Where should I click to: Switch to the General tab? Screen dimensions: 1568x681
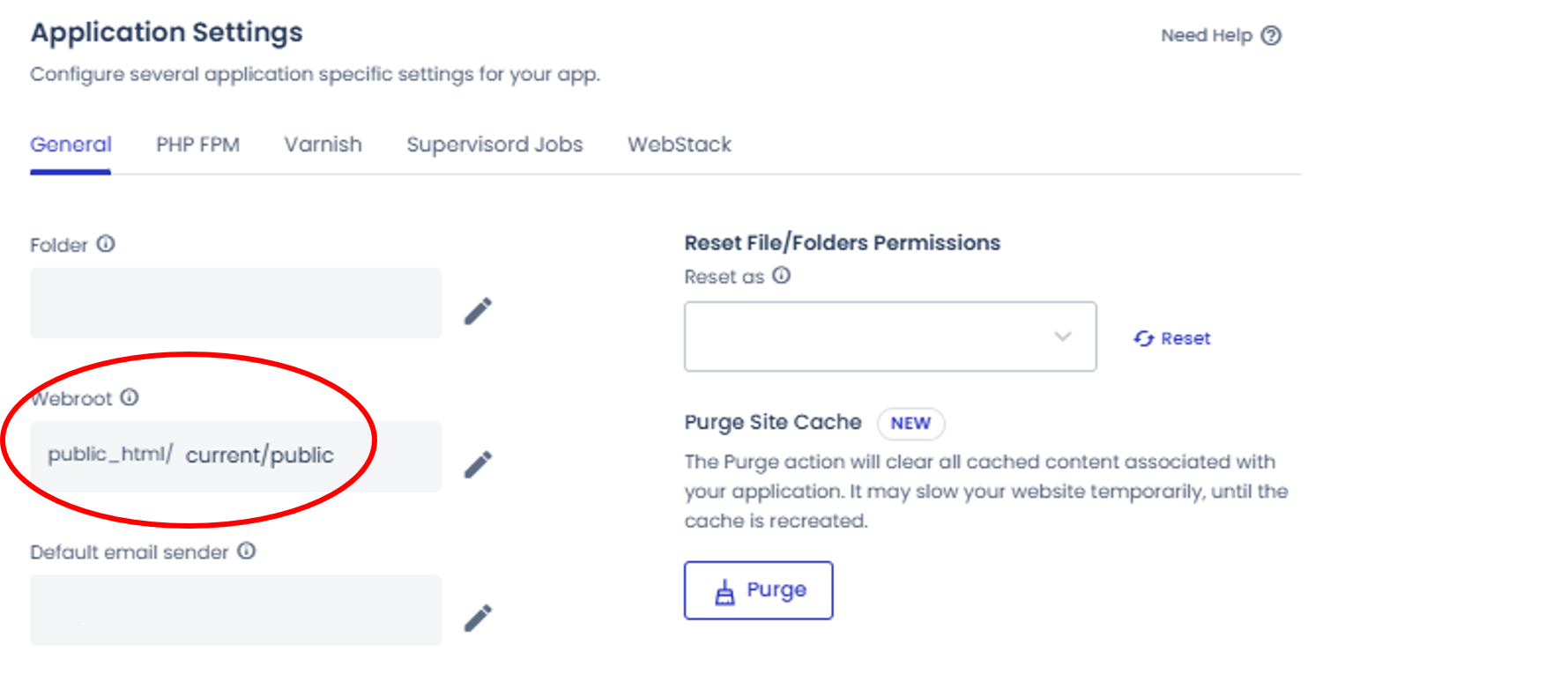(71, 144)
